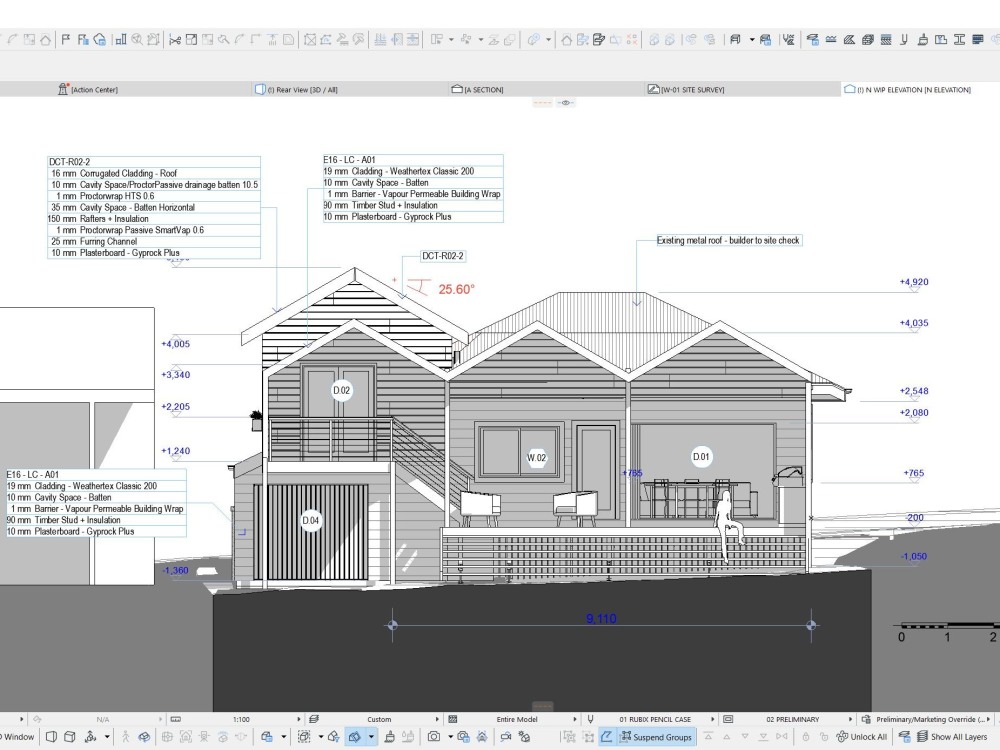Image resolution: width=1000 pixels, height=750 pixels.
Task: Toggle the Trace Reference icon beside Suspend Groups
Action: [606, 738]
